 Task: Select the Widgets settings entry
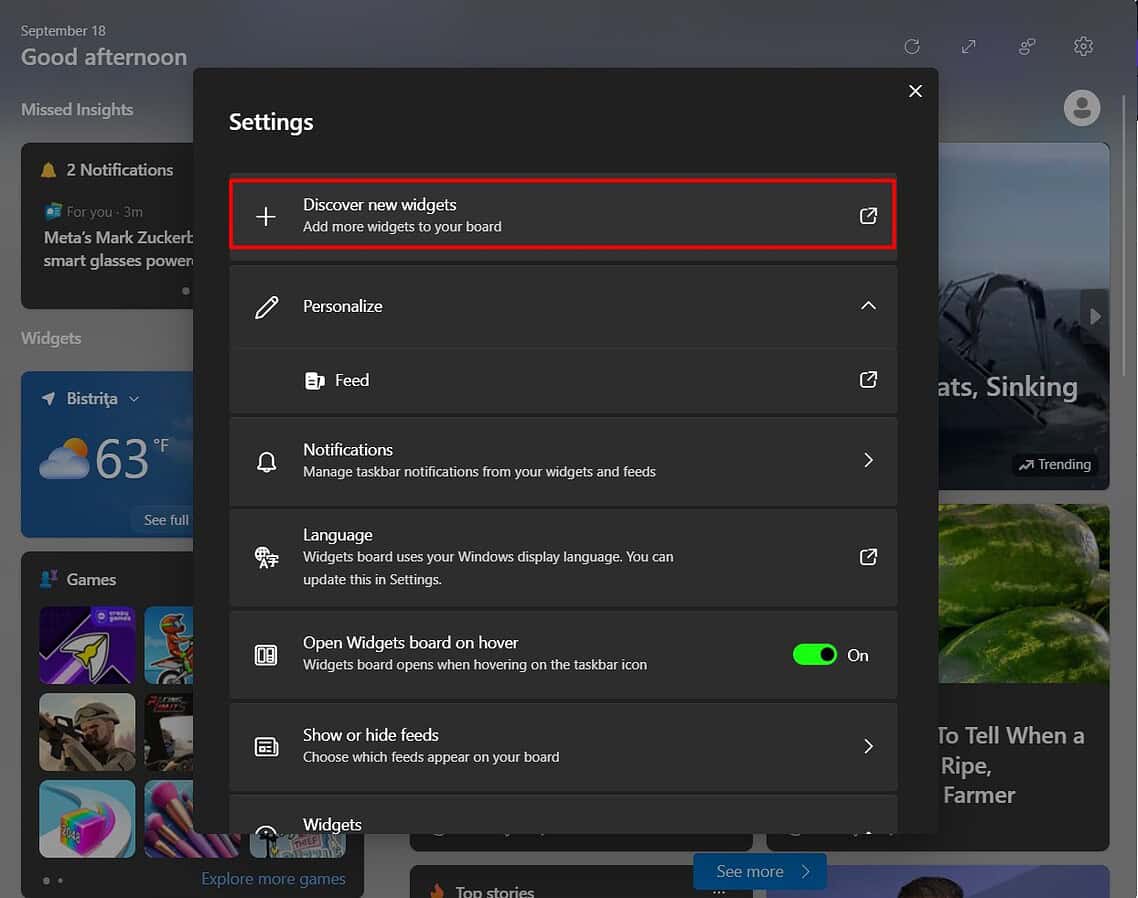click(563, 823)
